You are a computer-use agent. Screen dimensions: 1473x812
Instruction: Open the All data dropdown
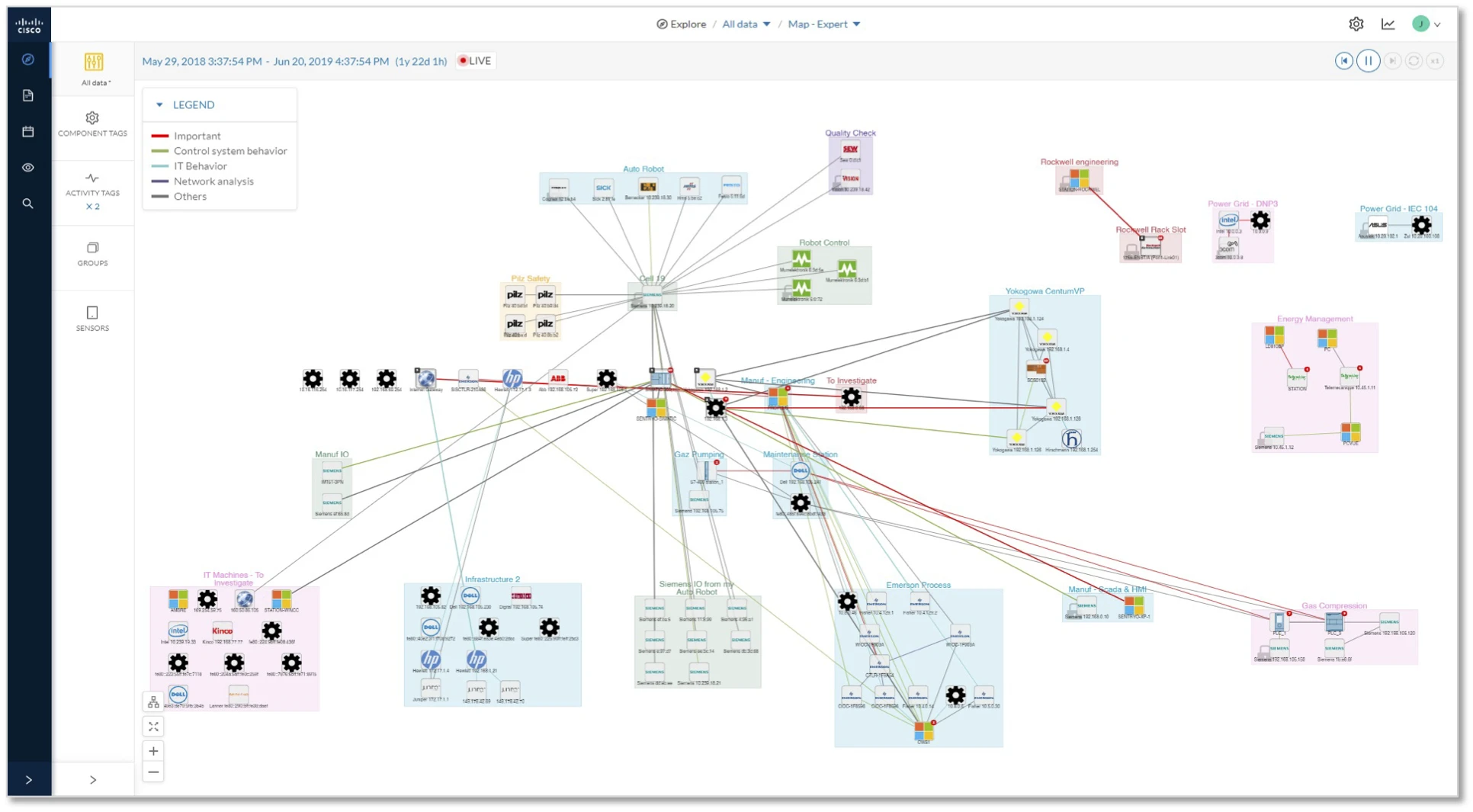click(x=746, y=24)
